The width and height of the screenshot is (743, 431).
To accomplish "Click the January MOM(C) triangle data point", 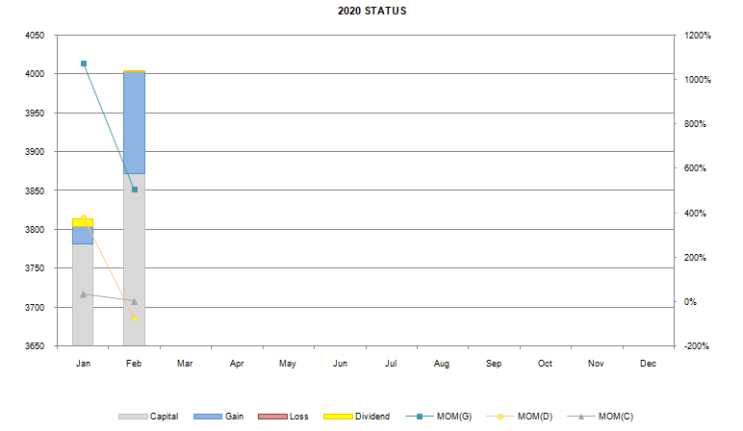I will click(84, 294).
